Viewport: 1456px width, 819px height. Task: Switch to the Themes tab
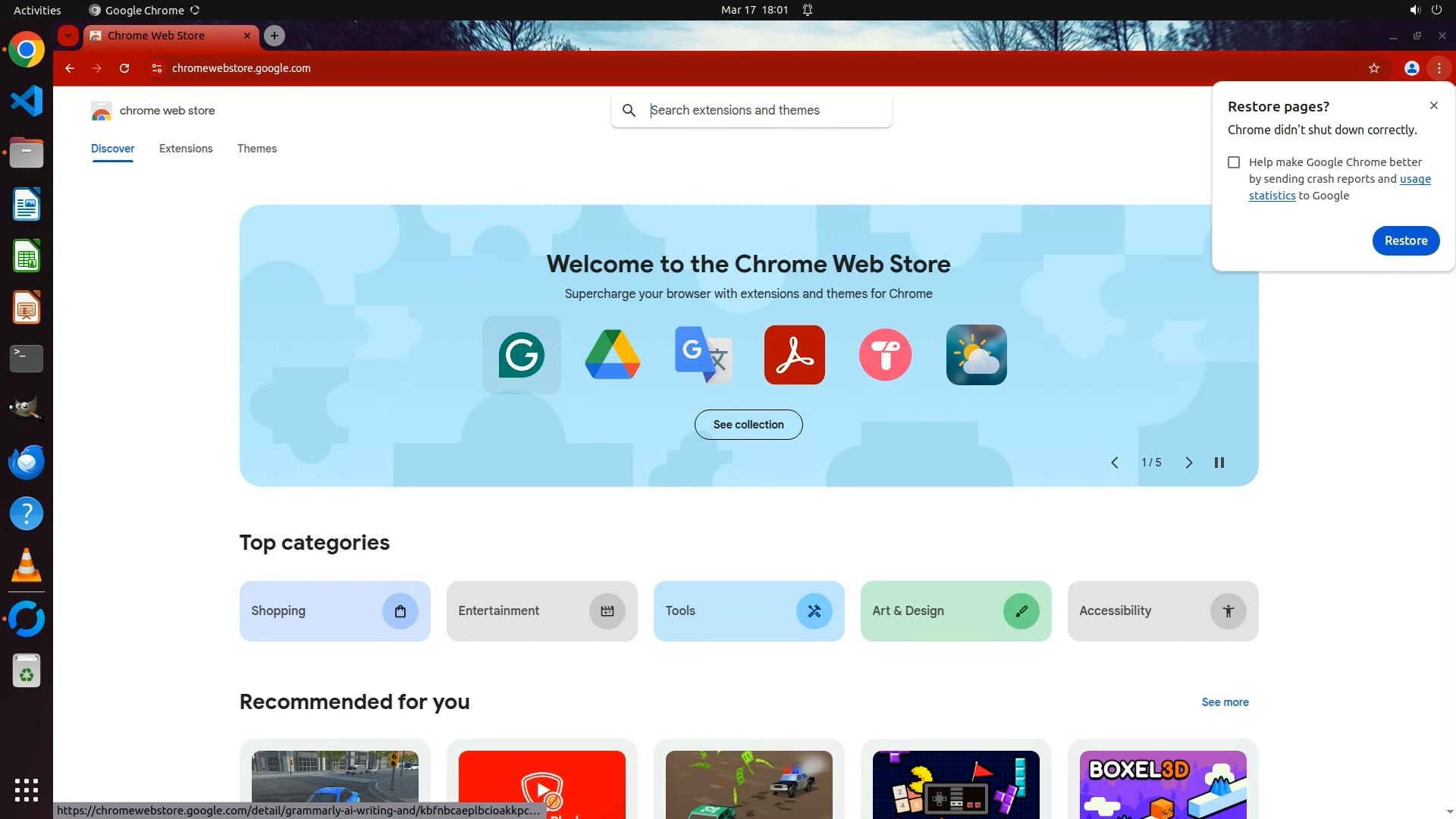click(256, 149)
